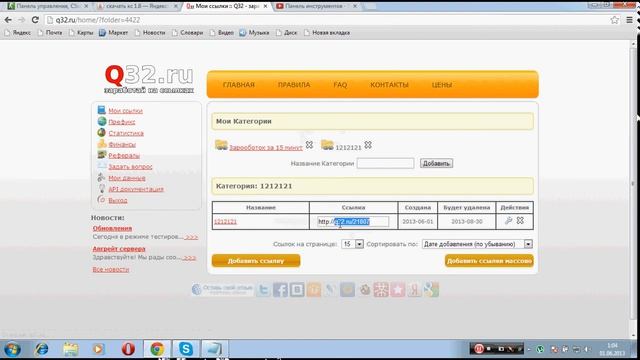Open Windows Start button
This screenshot has height=360, width=640.
(12, 349)
